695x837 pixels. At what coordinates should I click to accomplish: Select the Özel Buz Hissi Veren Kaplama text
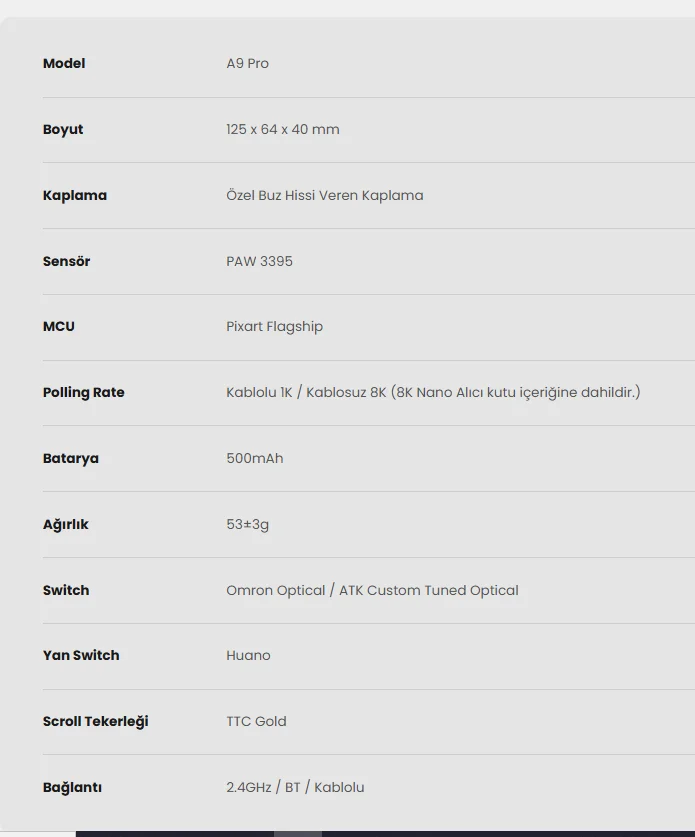click(x=325, y=196)
